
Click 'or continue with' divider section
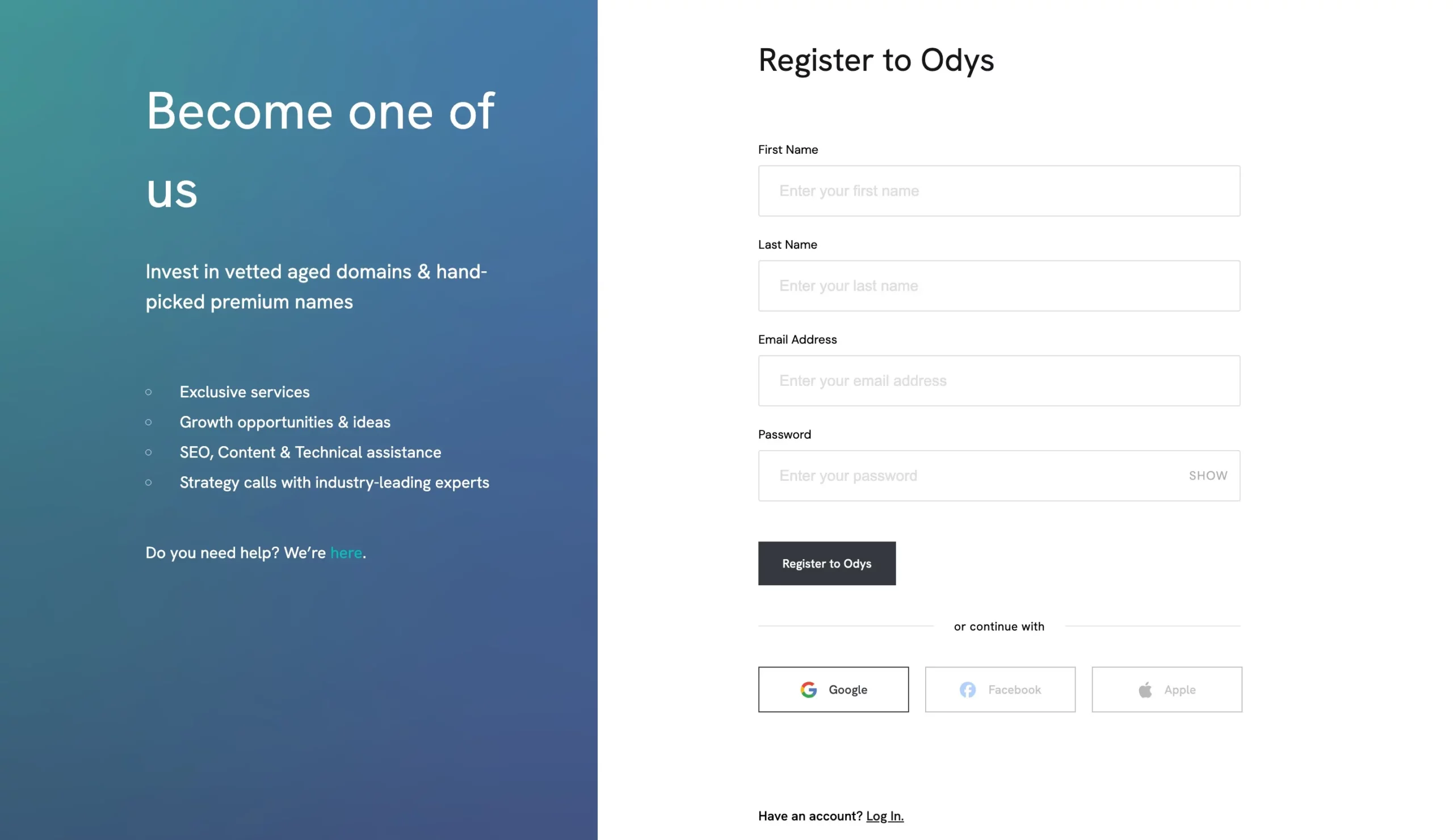pos(999,625)
